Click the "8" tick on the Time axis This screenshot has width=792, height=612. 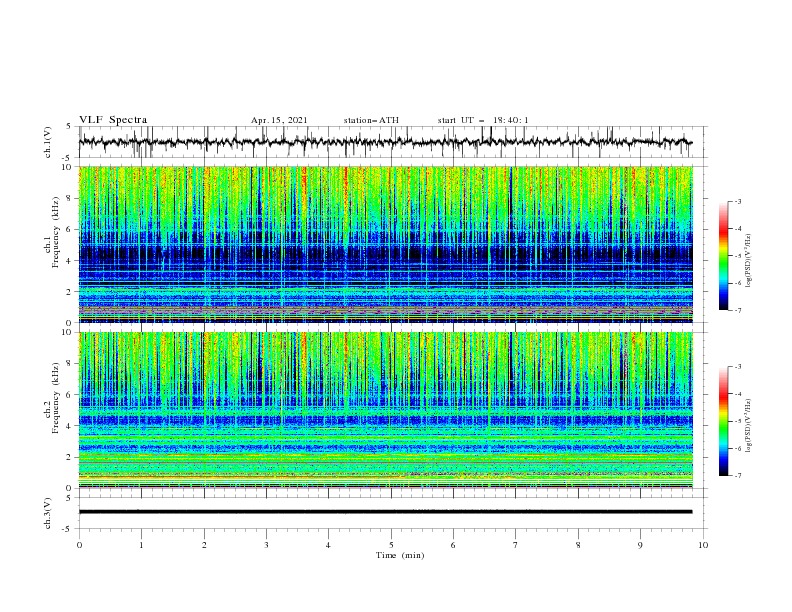(578, 545)
